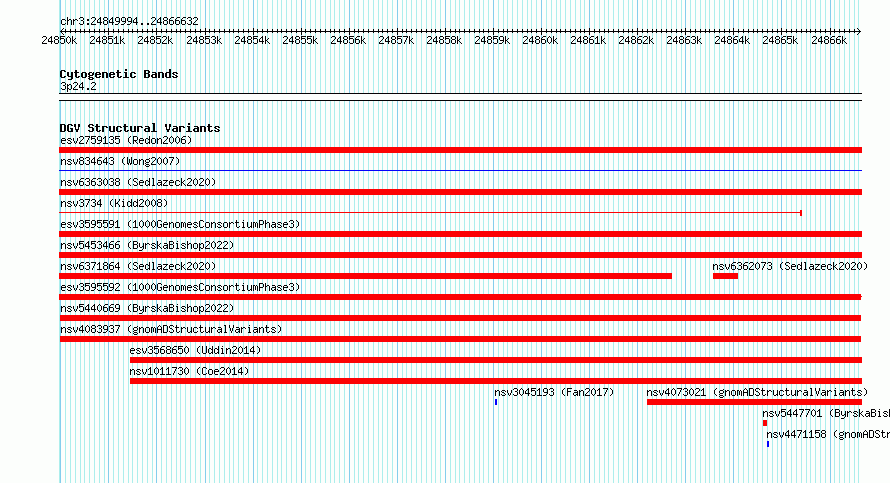Screen dimensions: 890x483
Task: Select nsv6371864 (Sedlazeck2020) label
Action: coord(138,266)
